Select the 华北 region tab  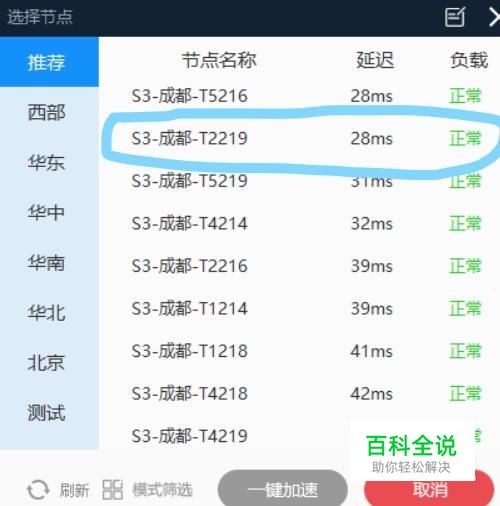pyautogui.click(x=49, y=313)
